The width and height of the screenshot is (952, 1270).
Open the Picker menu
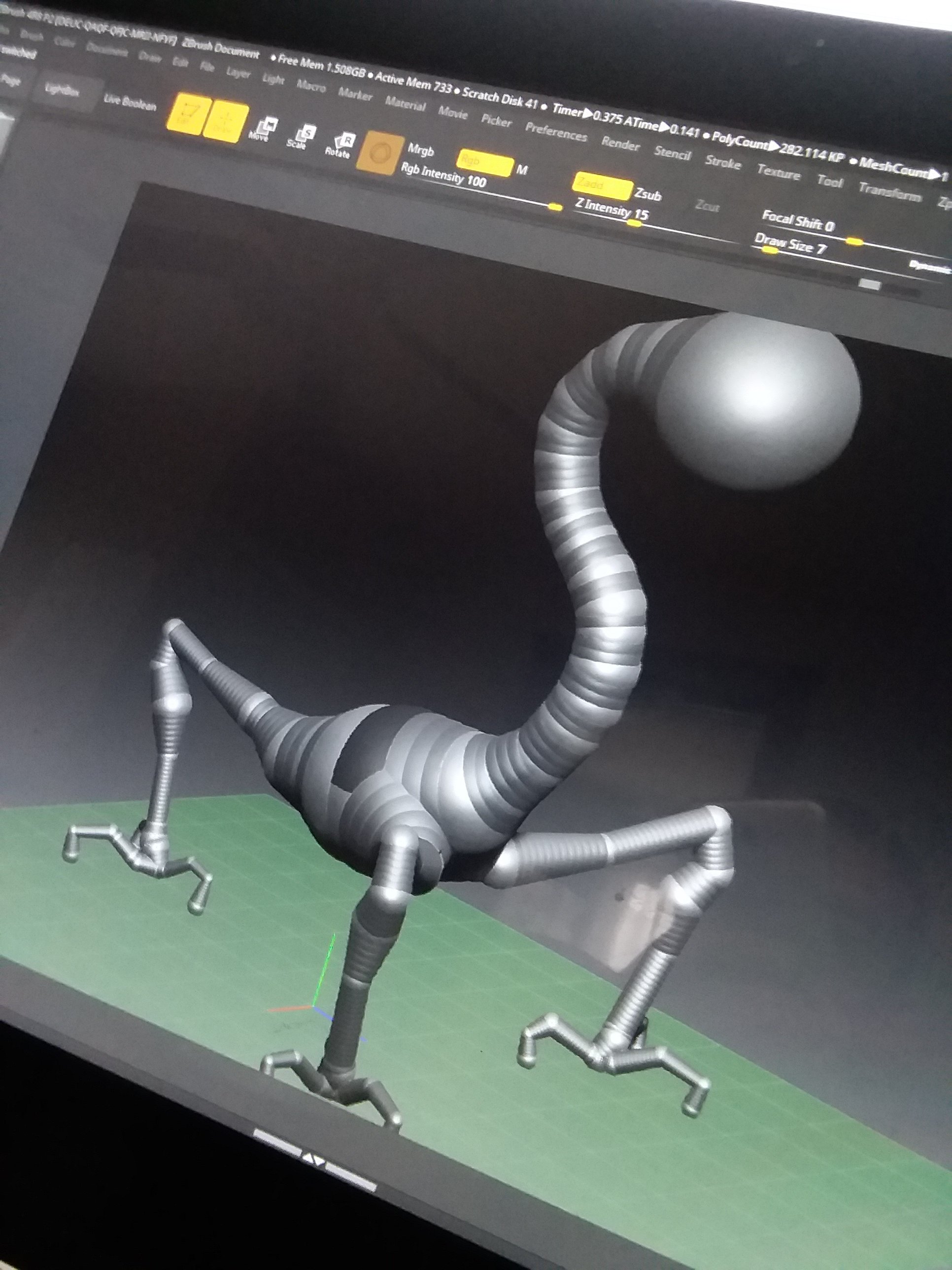pos(496,121)
